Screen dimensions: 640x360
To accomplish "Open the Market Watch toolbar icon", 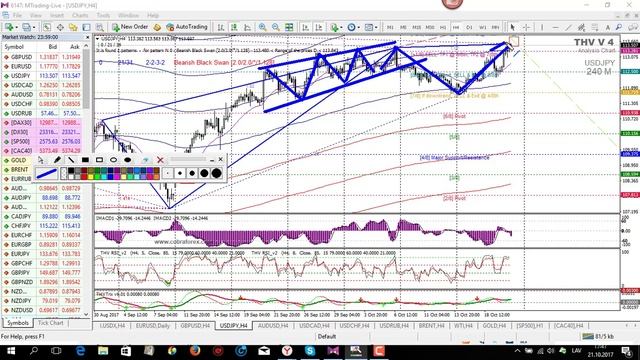I will coord(47,27).
